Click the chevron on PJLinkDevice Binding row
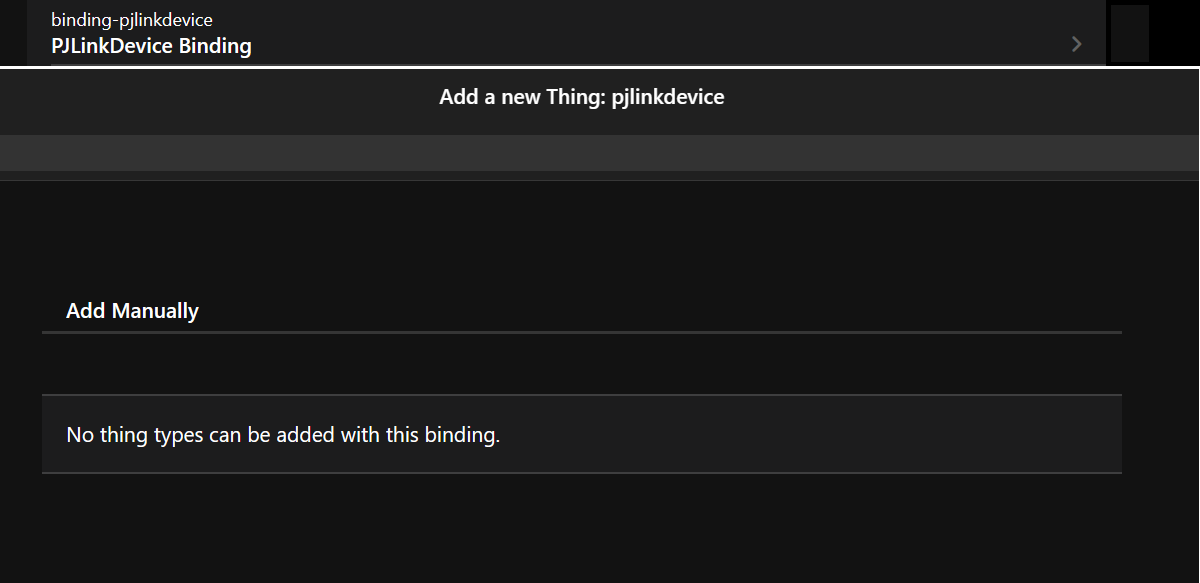The image size is (1200, 583). tap(1076, 44)
